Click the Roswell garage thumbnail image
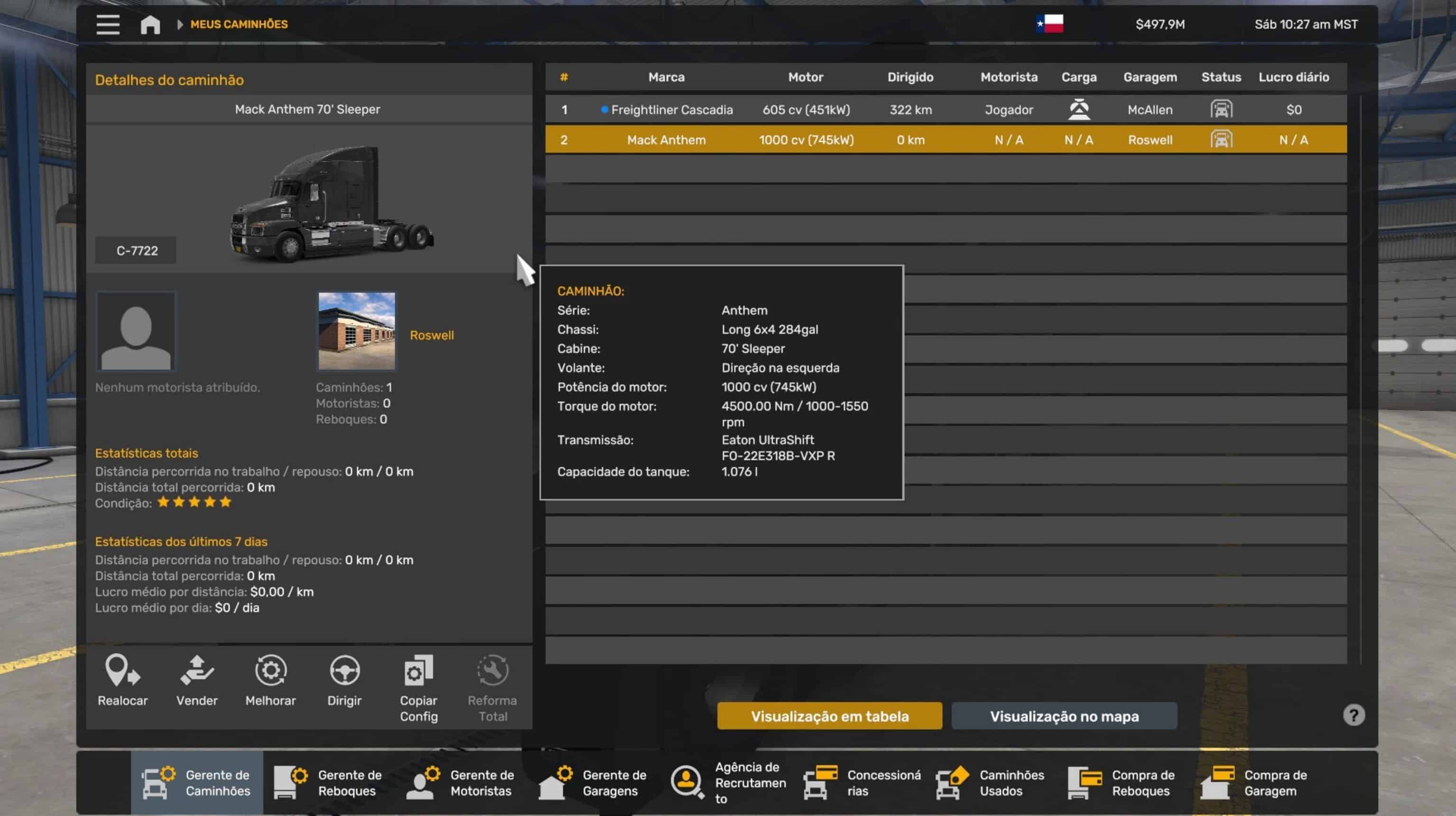The width and height of the screenshot is (1456, 816). click(356, 331)
